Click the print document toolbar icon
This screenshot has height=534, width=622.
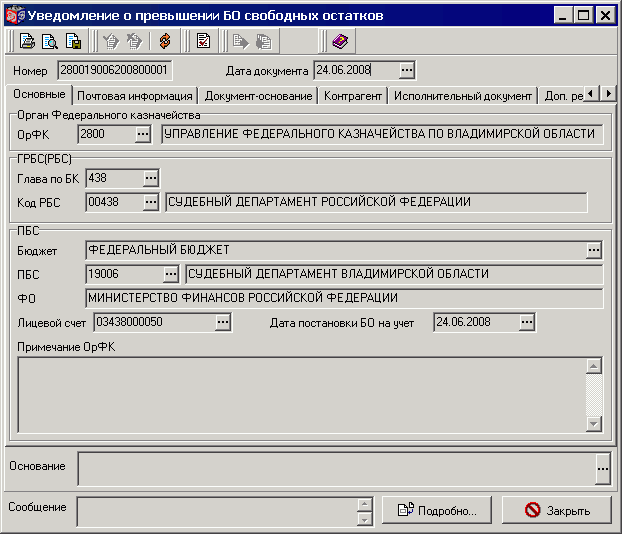pos(27,41)
